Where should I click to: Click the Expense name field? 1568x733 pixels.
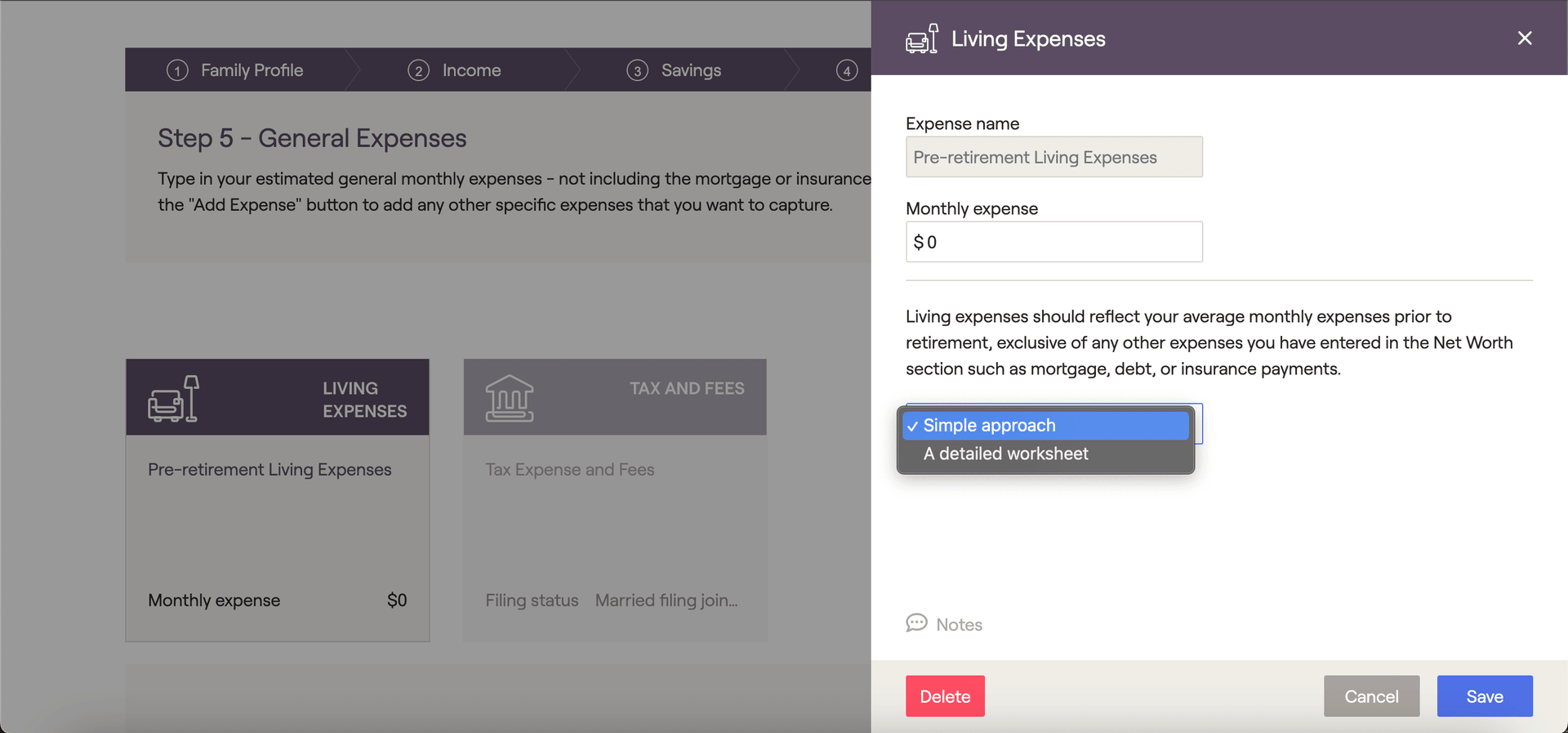point(1053,157)
